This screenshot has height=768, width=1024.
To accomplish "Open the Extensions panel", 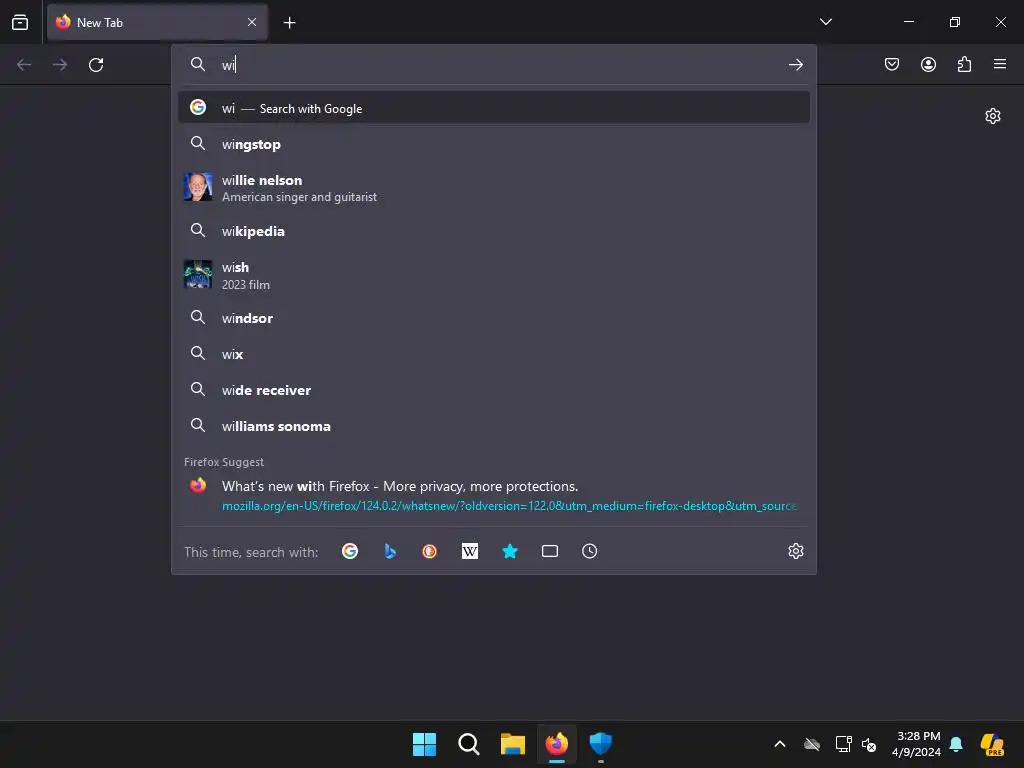I will point(964,64).
